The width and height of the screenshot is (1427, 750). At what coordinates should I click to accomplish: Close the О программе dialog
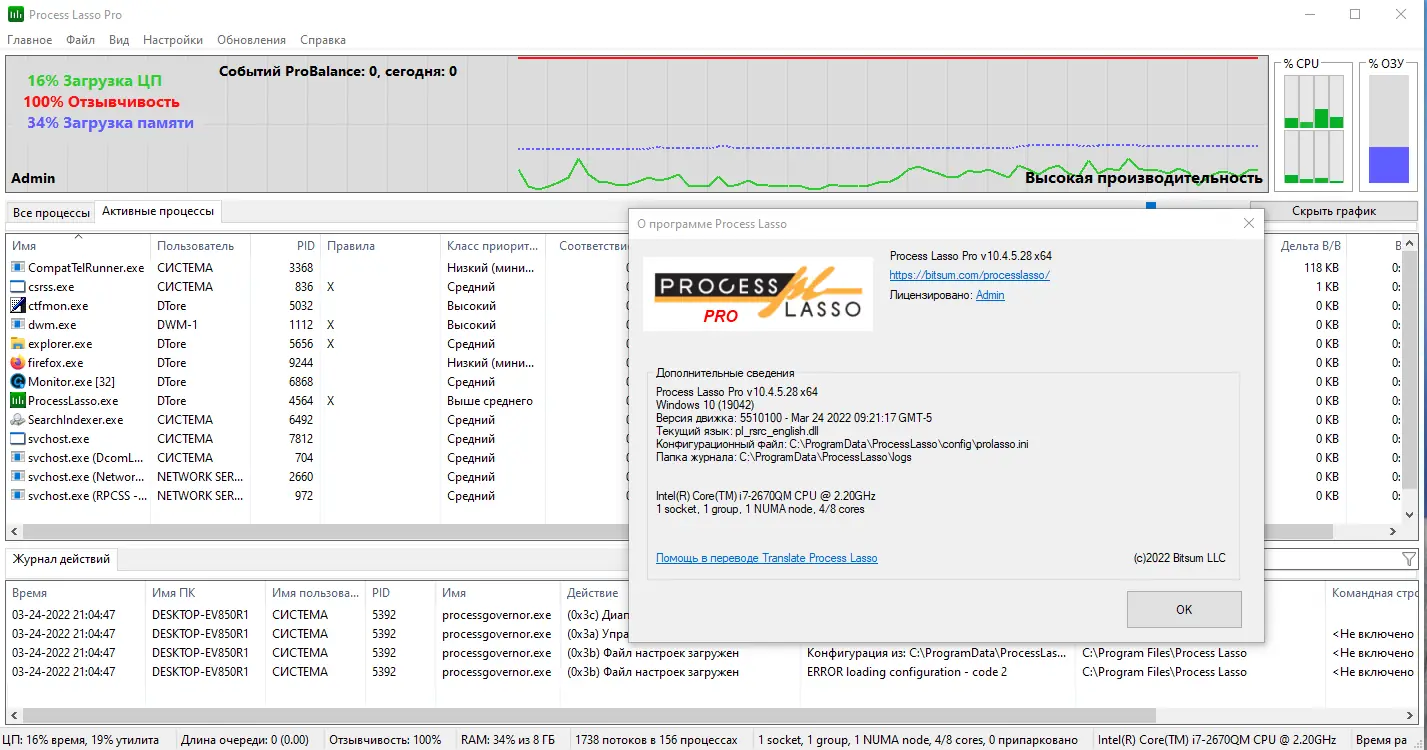coord(1248,224)
